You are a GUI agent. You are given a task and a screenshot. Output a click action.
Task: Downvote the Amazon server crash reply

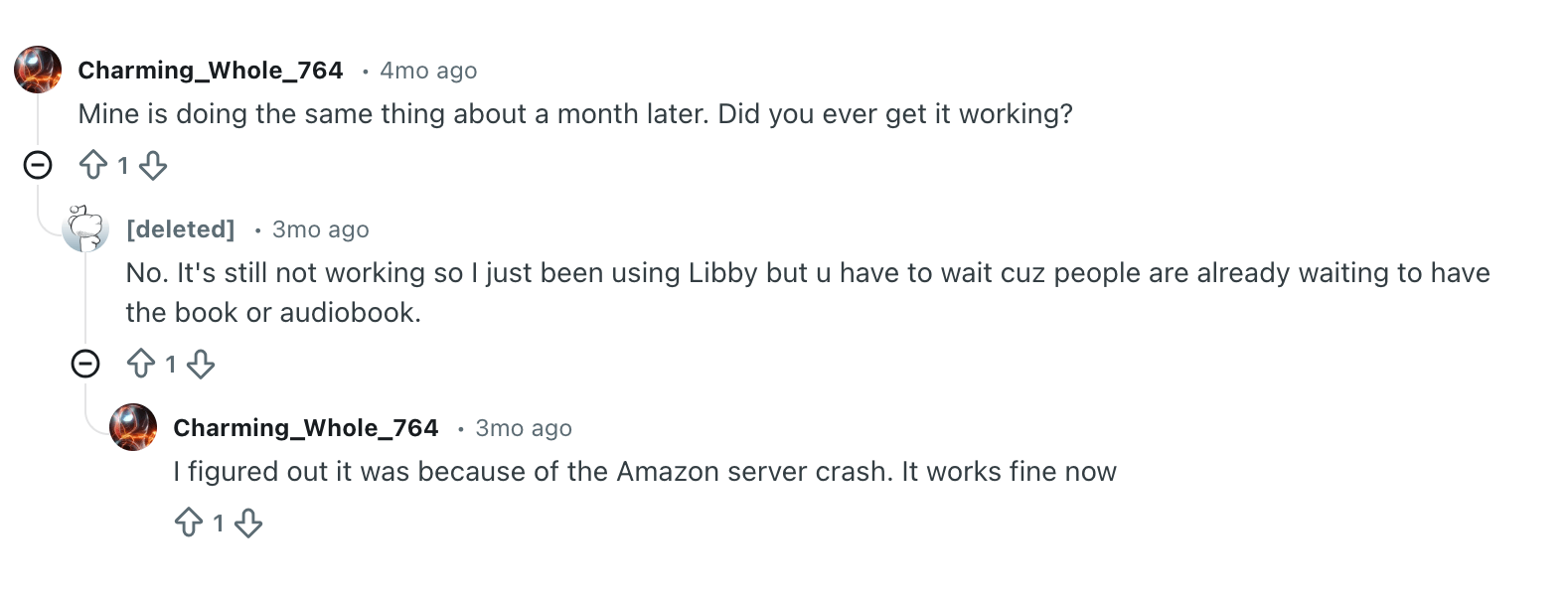248,523
